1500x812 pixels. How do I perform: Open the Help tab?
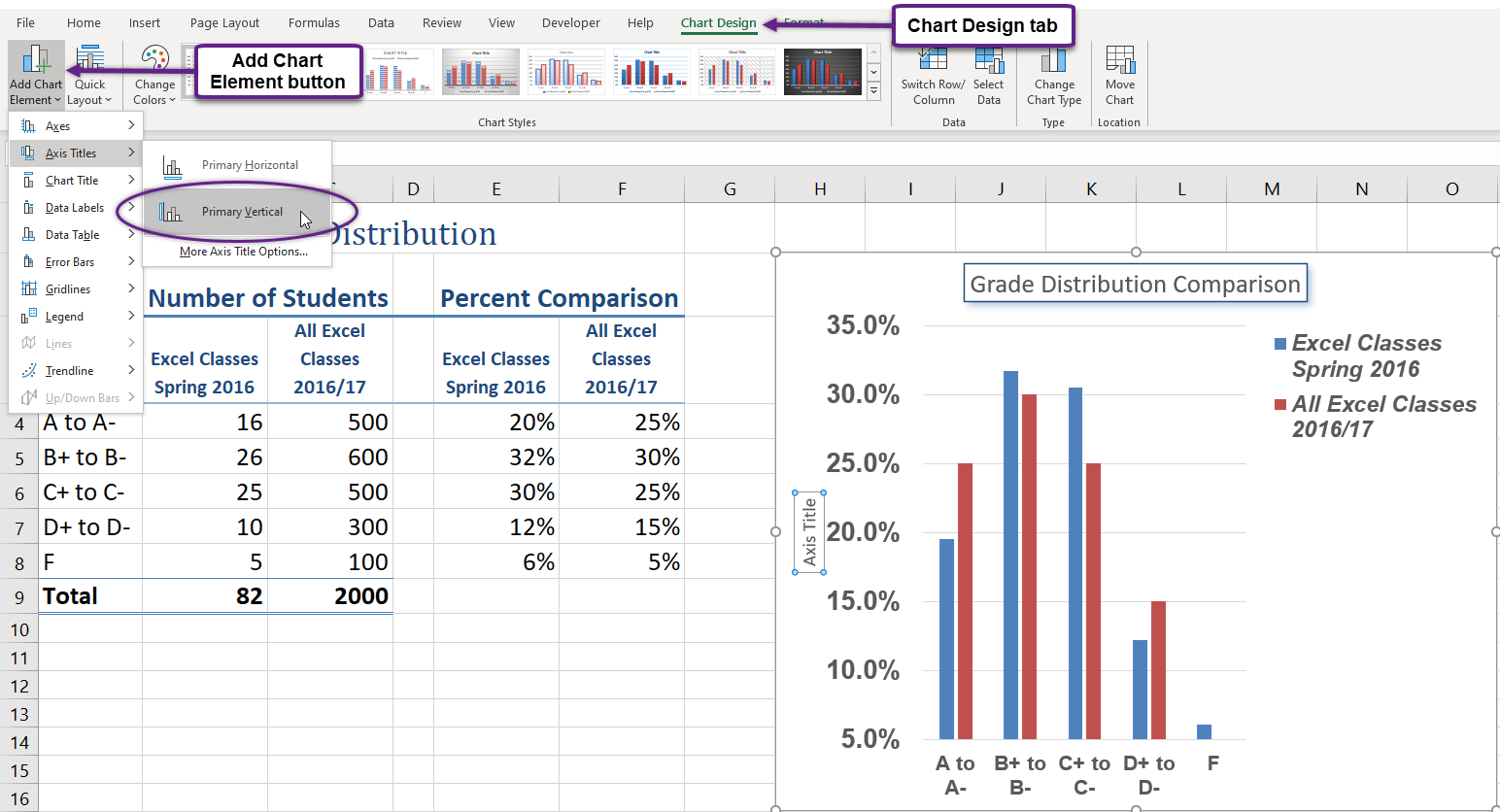pyautogui.click(x=640, y=22)
